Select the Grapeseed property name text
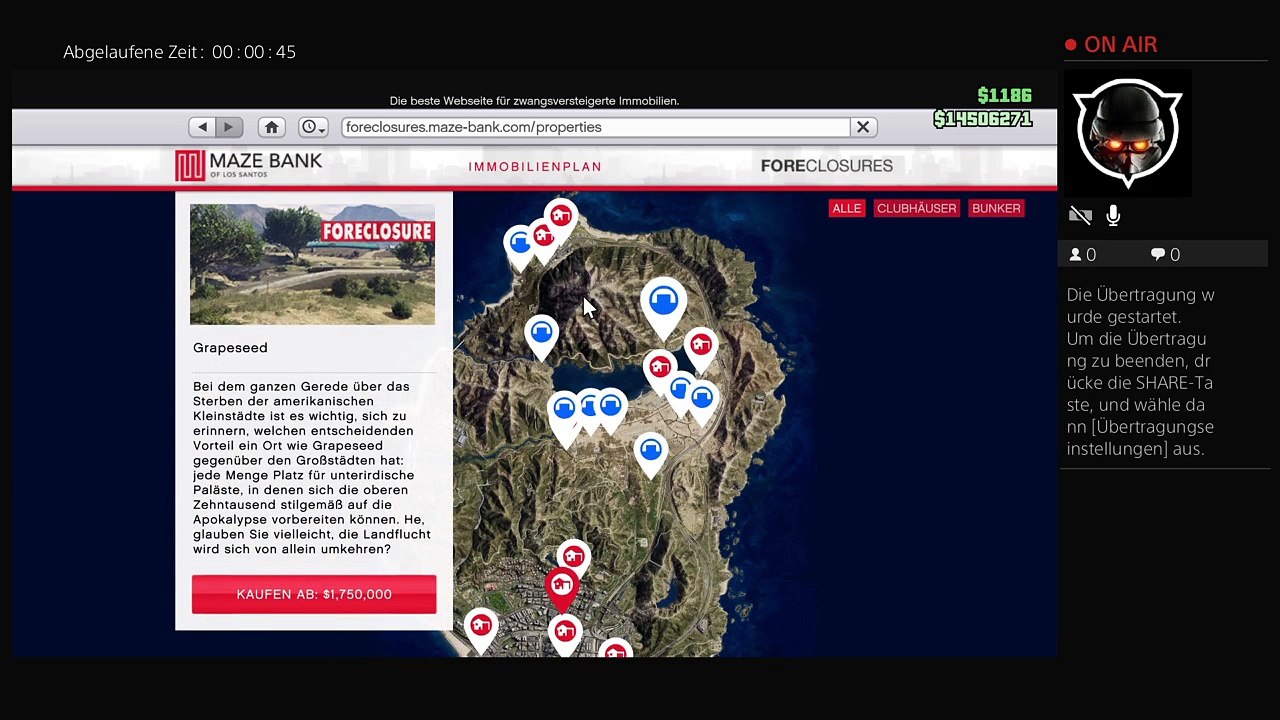1280x720 pixels. point(230,348)
